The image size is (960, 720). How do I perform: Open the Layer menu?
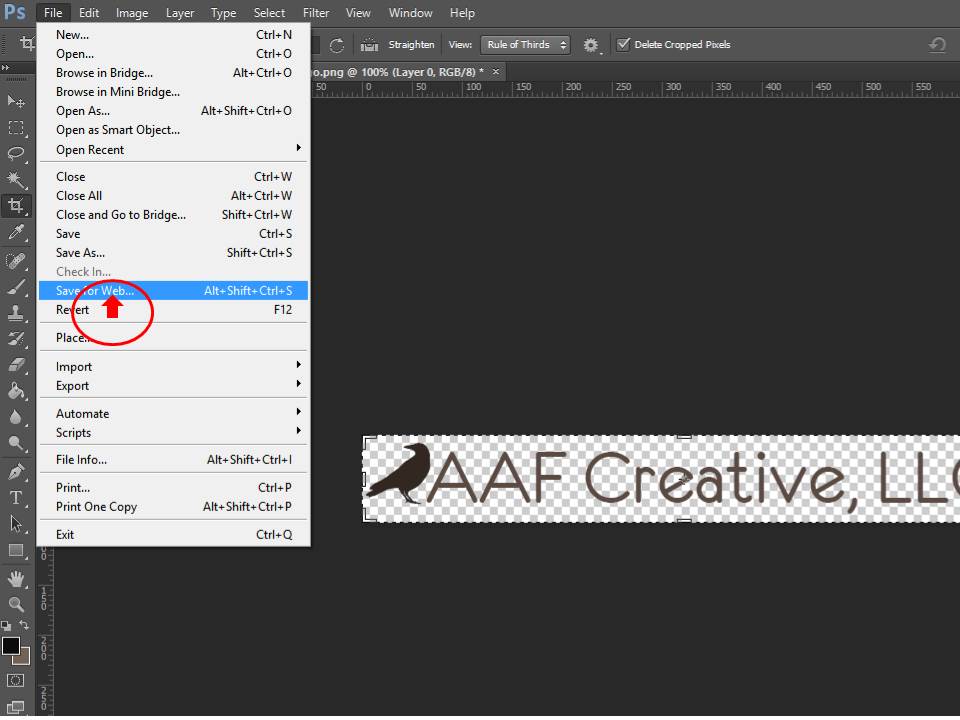[180, 13]
